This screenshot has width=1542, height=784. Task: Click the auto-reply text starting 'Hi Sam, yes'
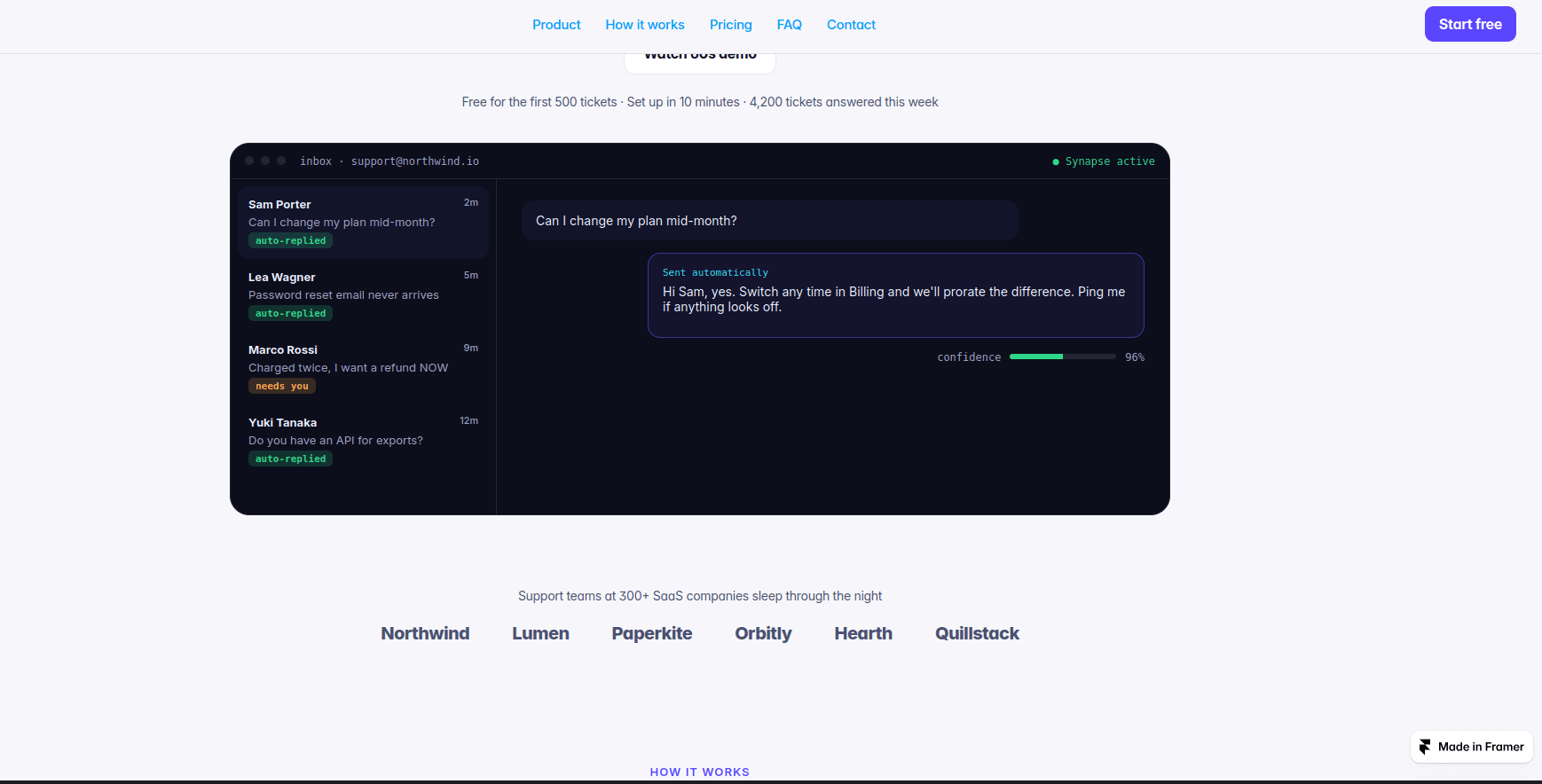click(893, 299)
